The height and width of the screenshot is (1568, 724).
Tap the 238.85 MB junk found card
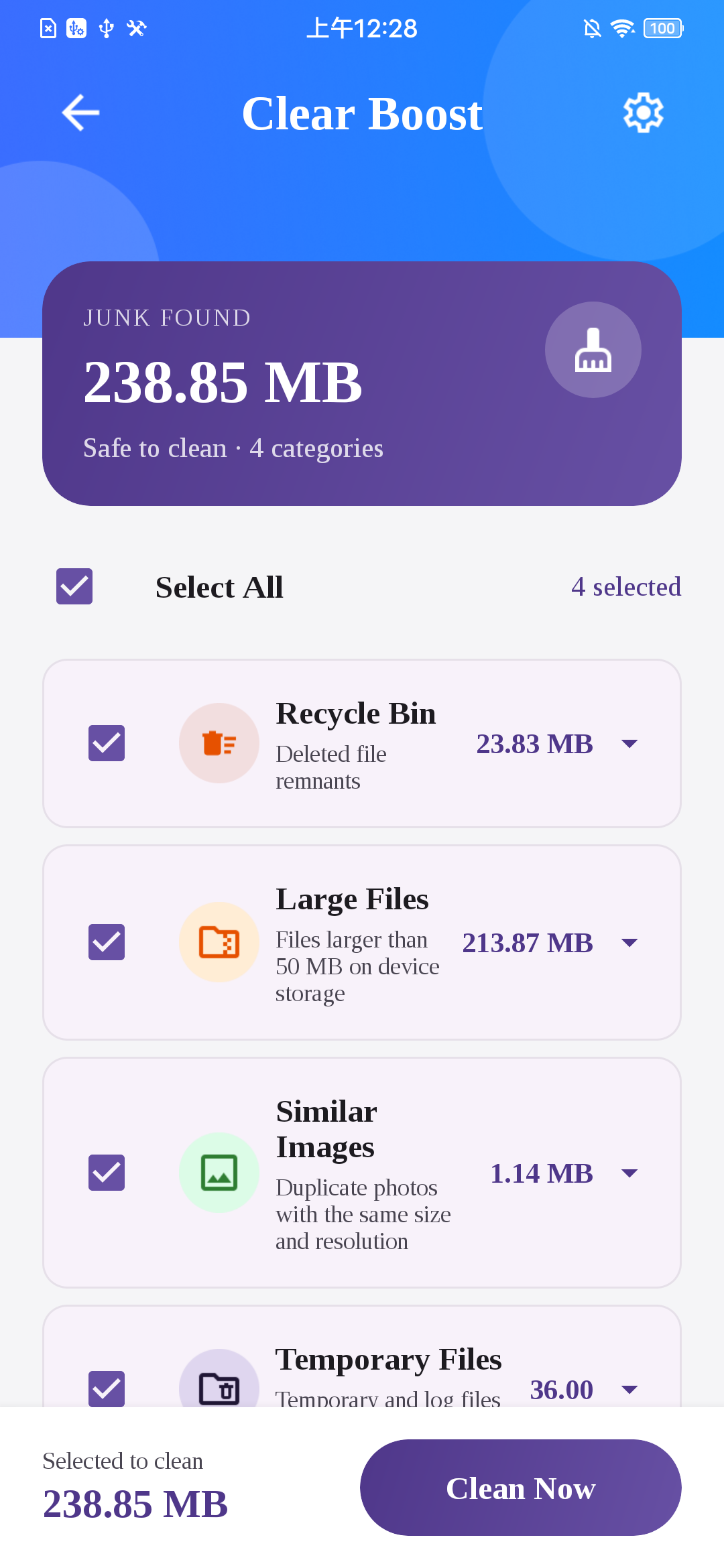362,383
